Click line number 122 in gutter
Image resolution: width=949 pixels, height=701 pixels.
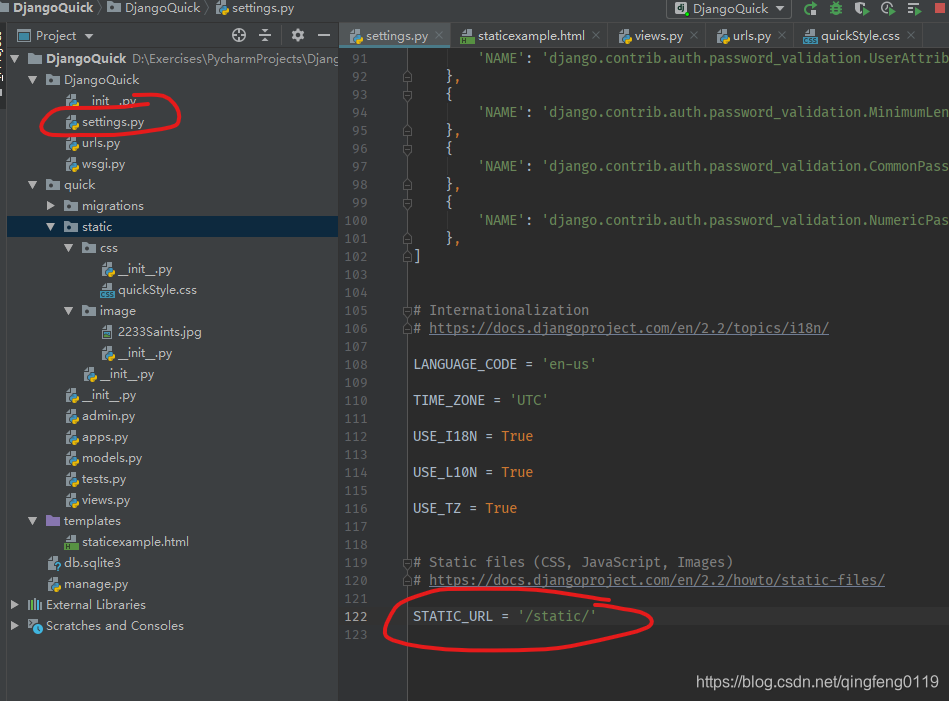point(356,616)
